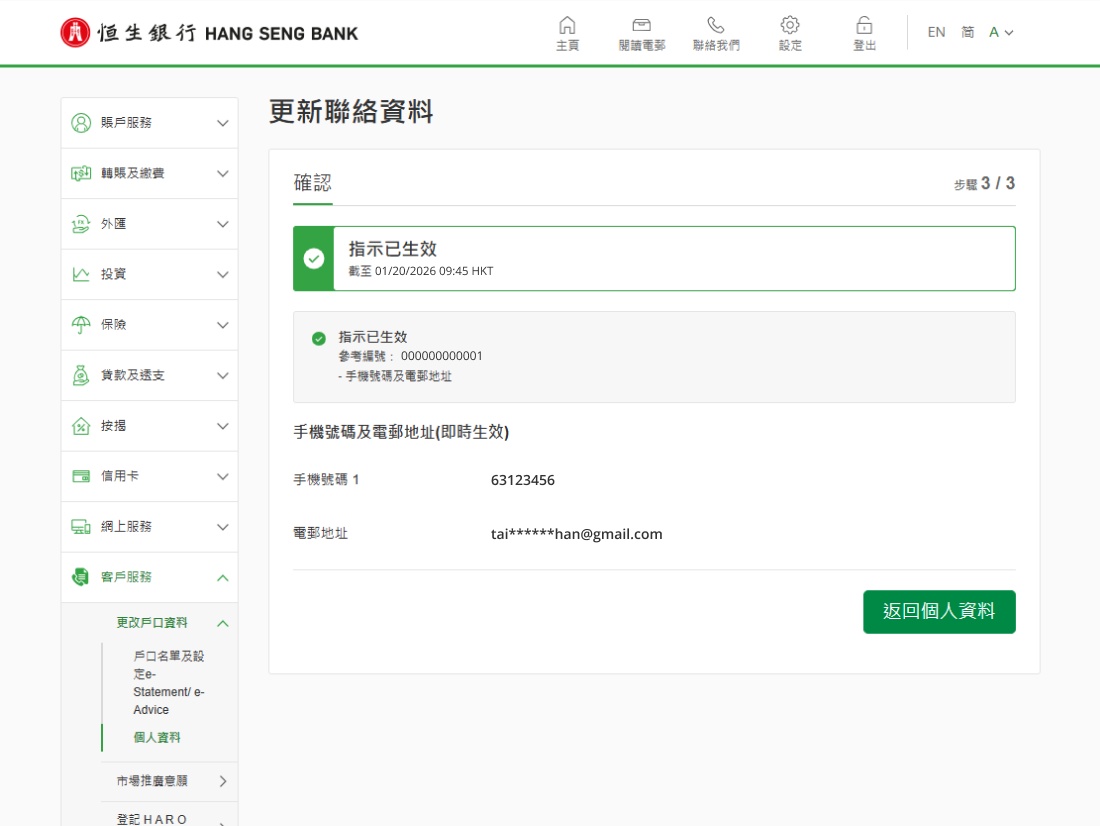Viewport: 1100px width, 826px height.
Task: Open settings gear icon in header
Action: click(790, 25)
